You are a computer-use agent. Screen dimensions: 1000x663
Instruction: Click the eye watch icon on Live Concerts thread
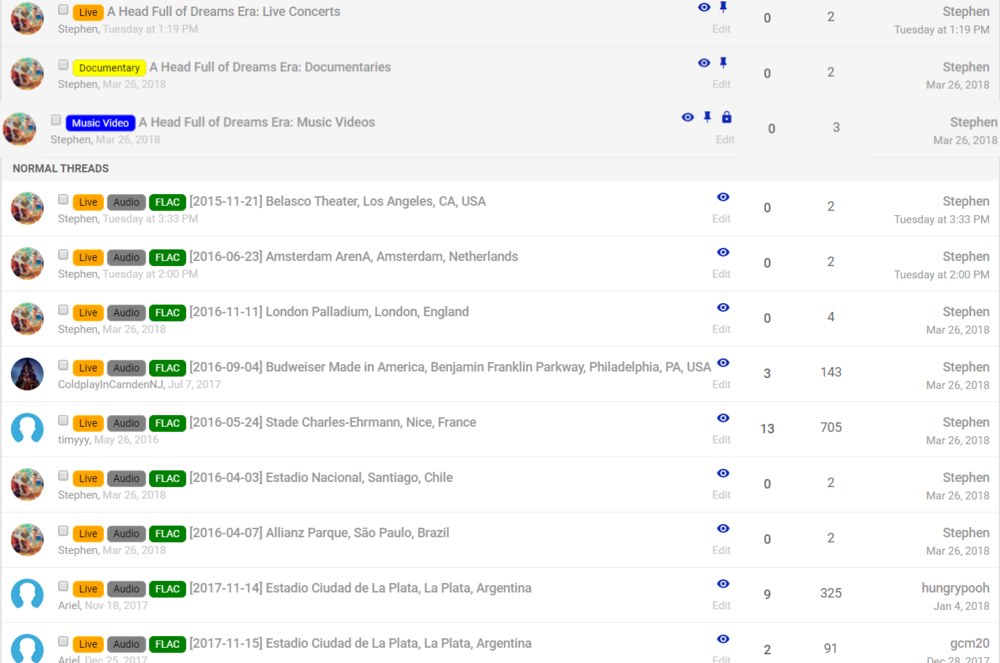point(704,8)
